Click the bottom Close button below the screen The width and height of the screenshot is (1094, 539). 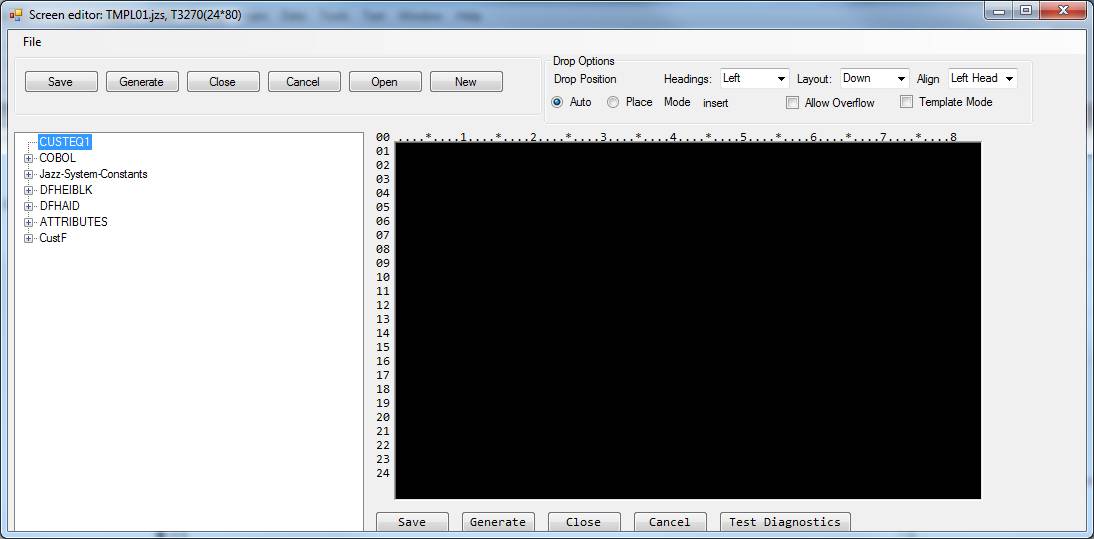point(583,522)
